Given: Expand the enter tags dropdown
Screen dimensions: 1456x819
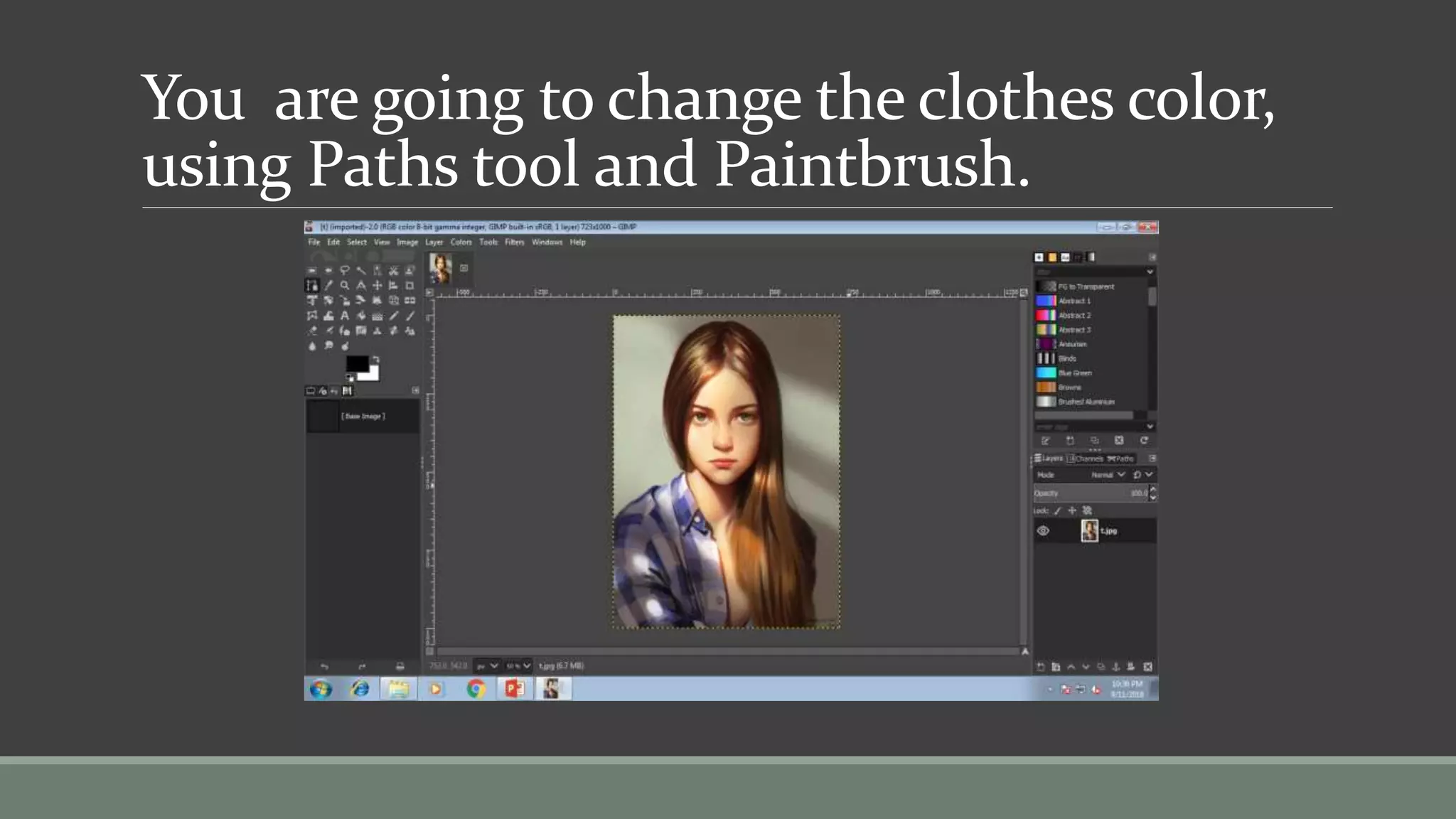Looking at the screenshot, I should pos(1150,427).
